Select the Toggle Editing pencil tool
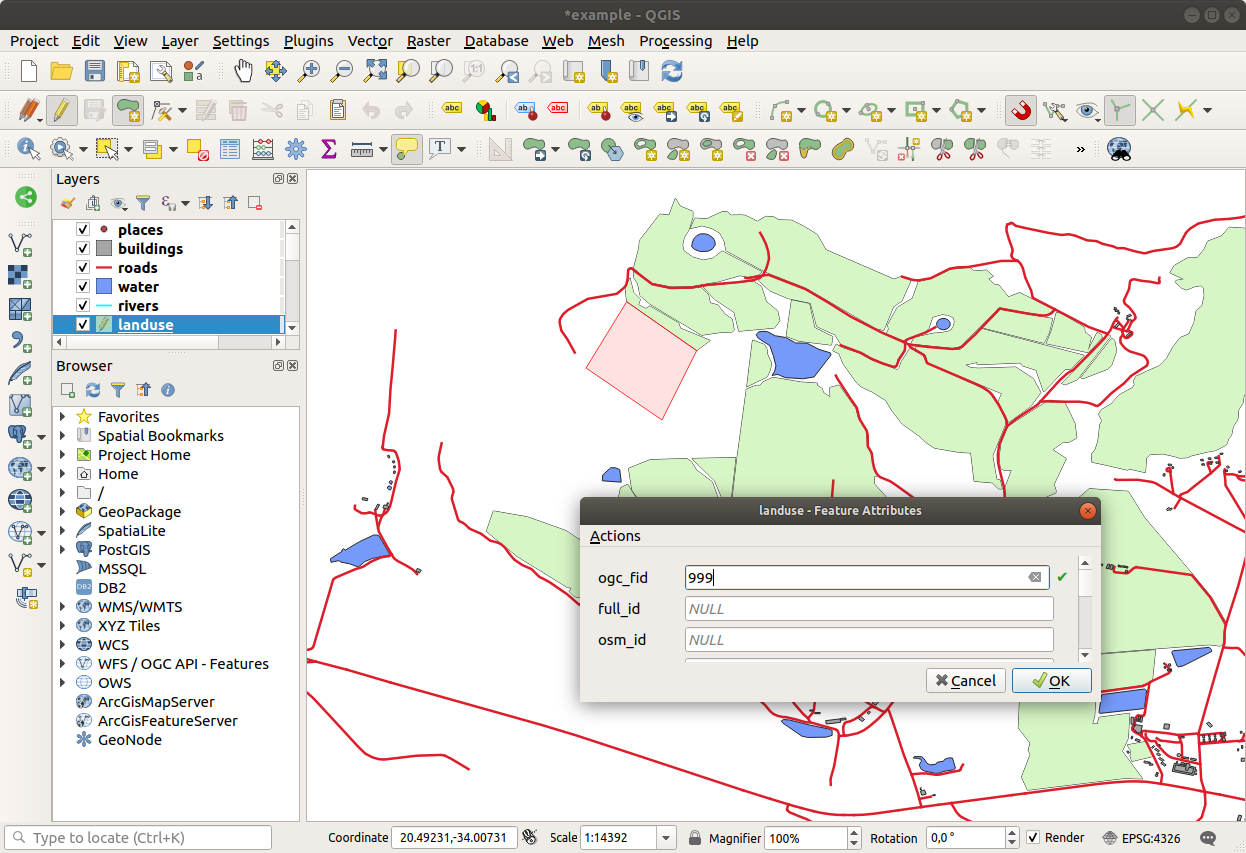 coord(61,110)
